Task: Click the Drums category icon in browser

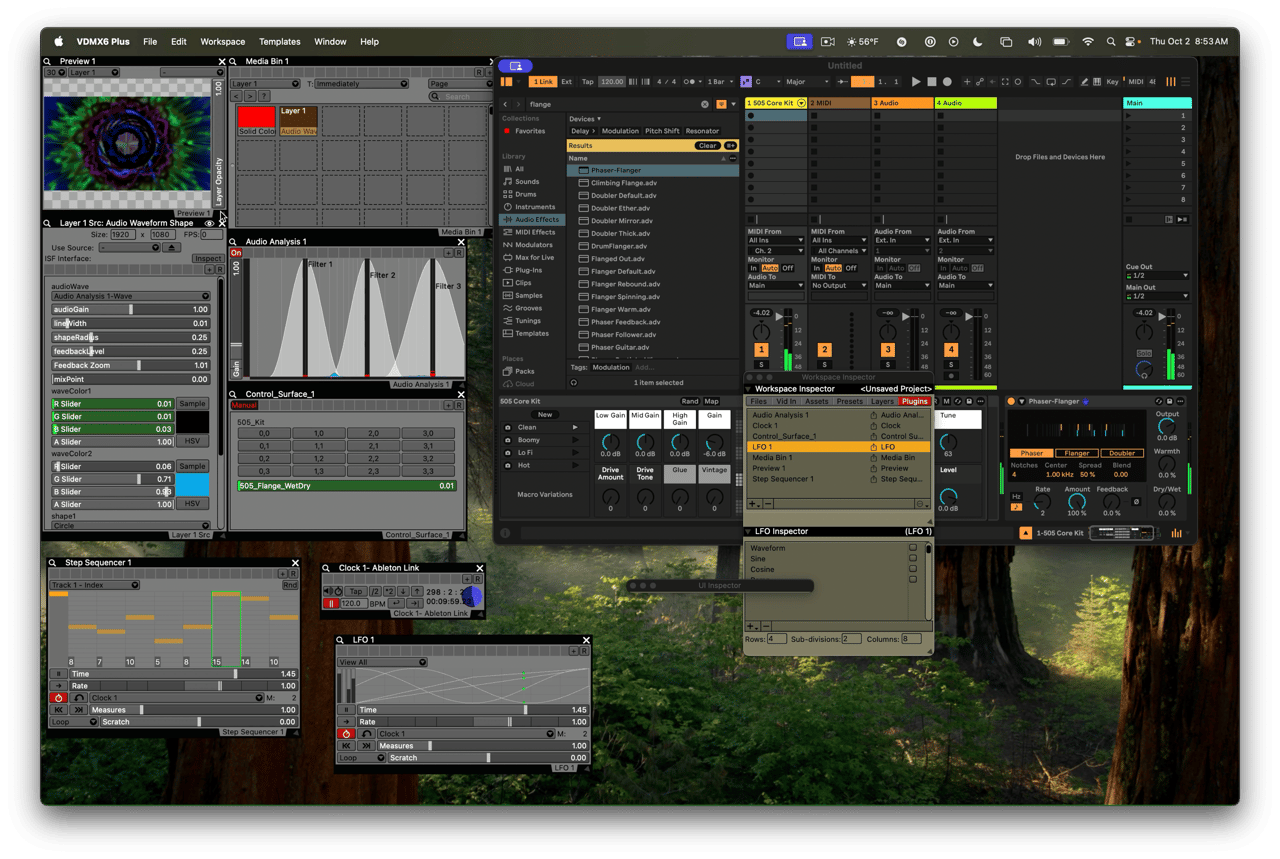Action: pyautogui.click(x=507, y=194)
